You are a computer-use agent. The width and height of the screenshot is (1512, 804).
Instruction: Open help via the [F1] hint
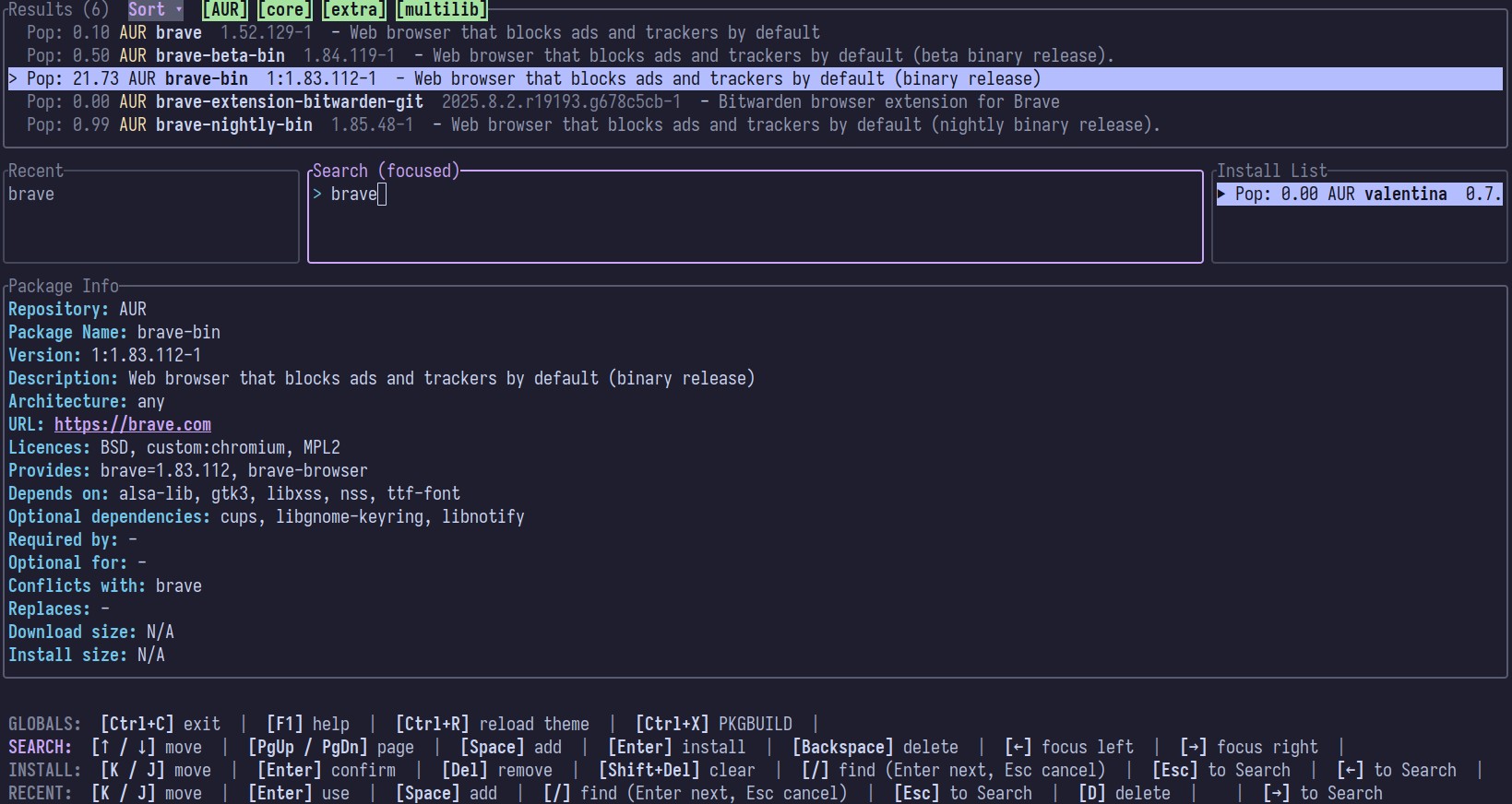(307, 724)
